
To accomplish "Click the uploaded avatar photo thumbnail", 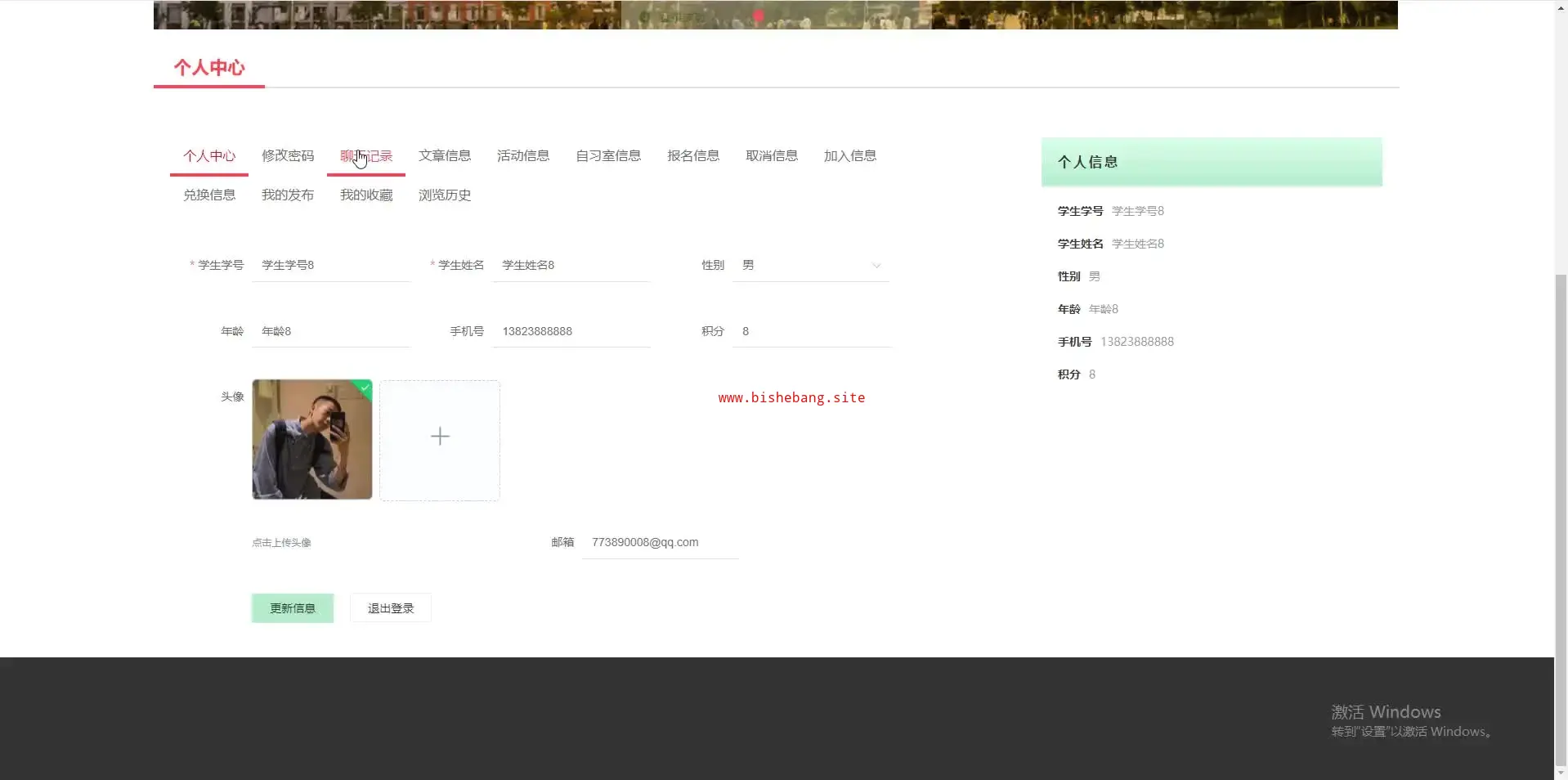I will (x=312, y=439).
